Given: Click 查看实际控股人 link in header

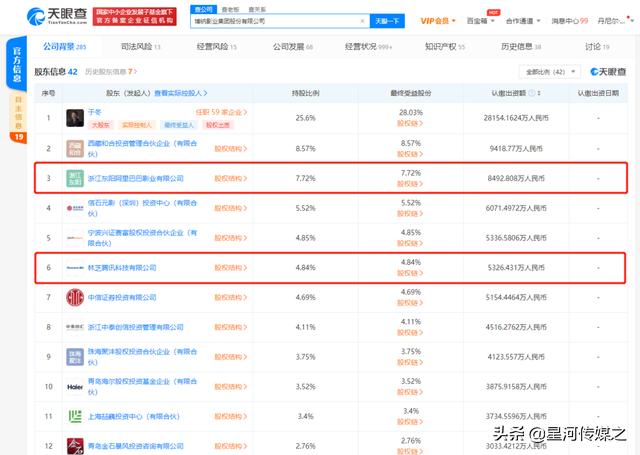Looking at the screenshot, I should (180, 93).
